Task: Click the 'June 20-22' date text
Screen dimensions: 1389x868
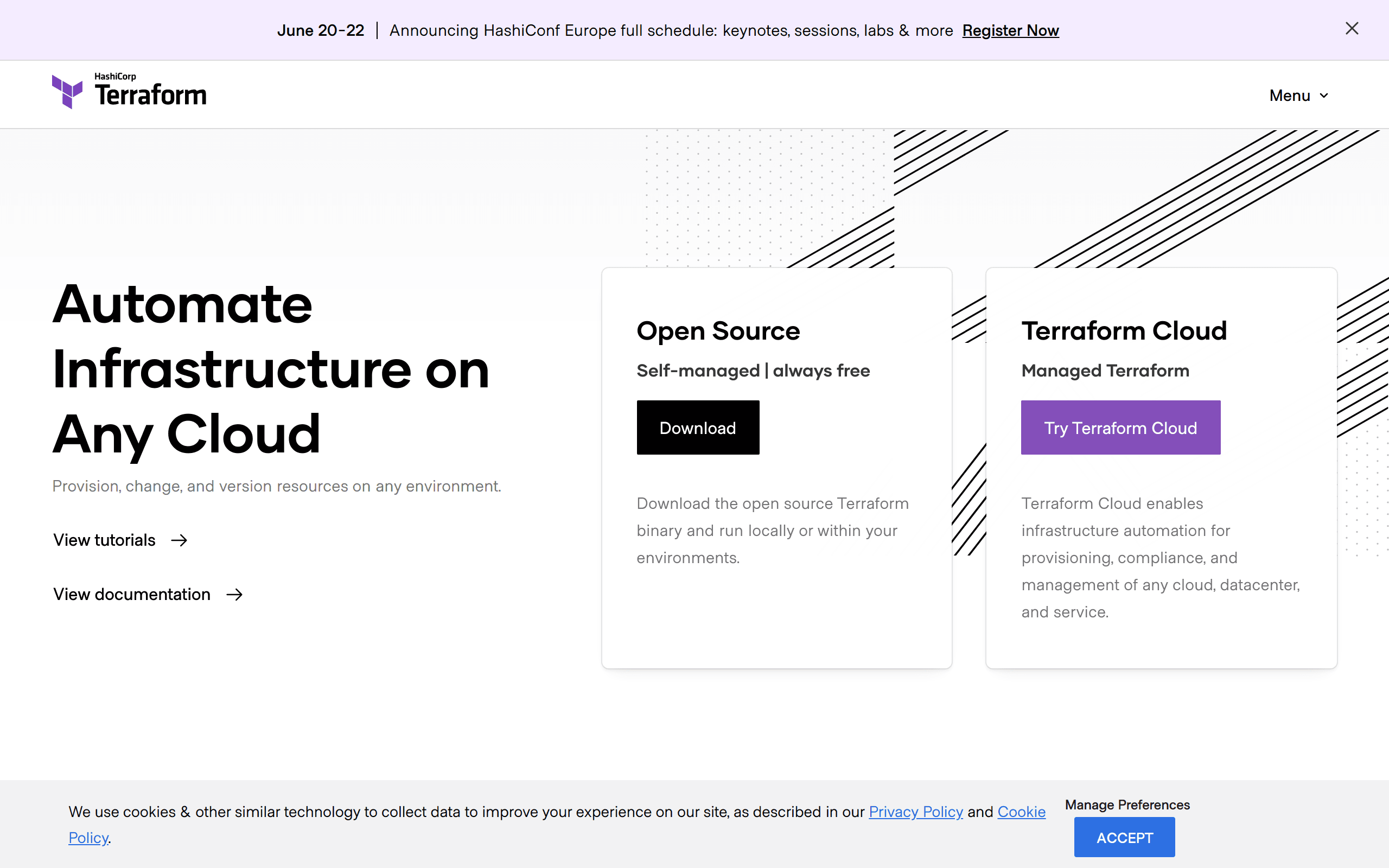Action: 321,30
